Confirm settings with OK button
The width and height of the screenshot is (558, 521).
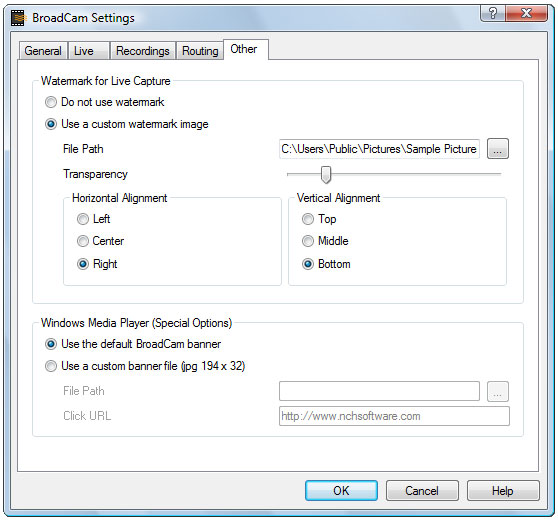click(341, 491)
